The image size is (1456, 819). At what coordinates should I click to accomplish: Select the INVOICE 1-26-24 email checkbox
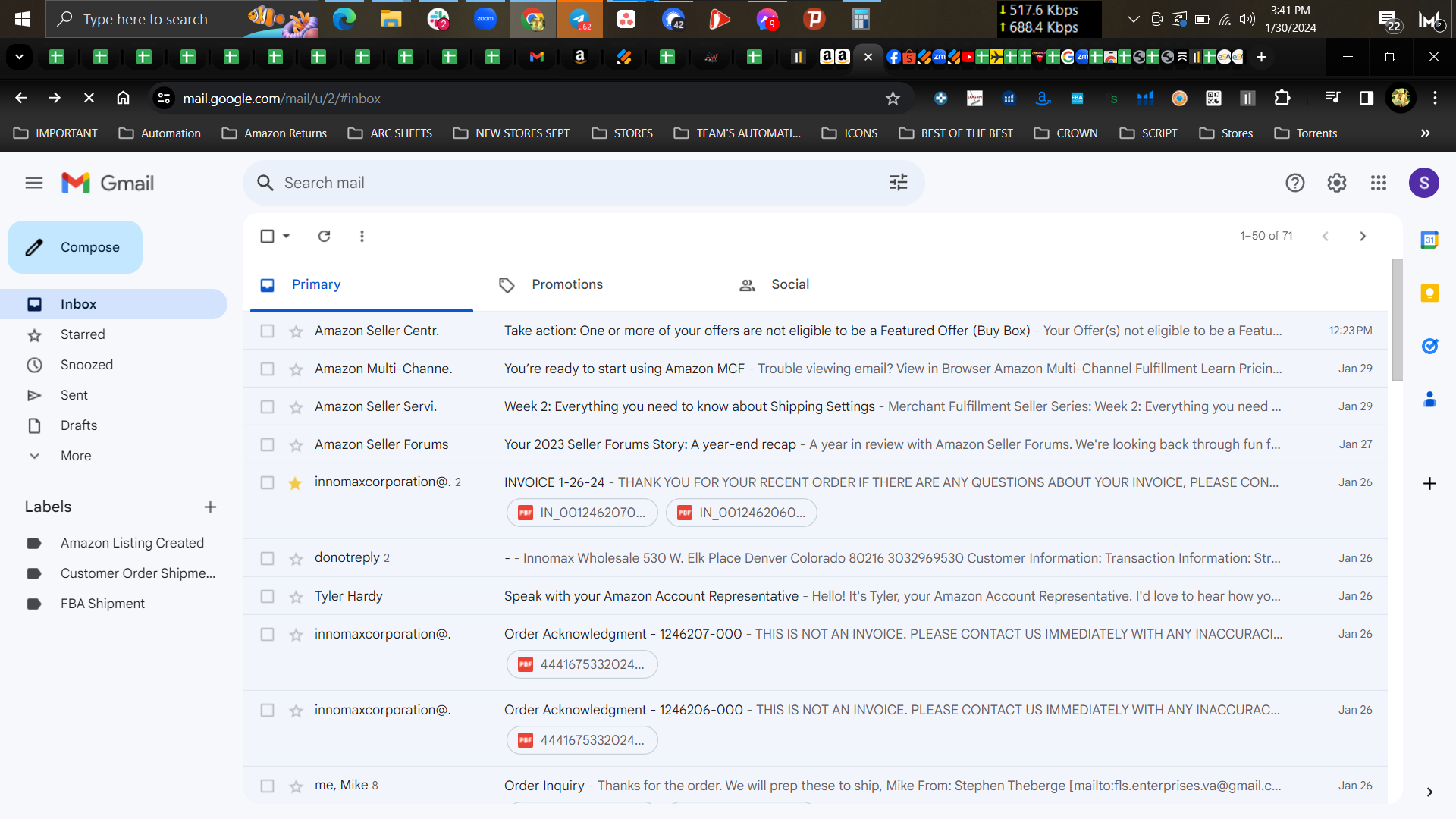(x=267, y=482)
